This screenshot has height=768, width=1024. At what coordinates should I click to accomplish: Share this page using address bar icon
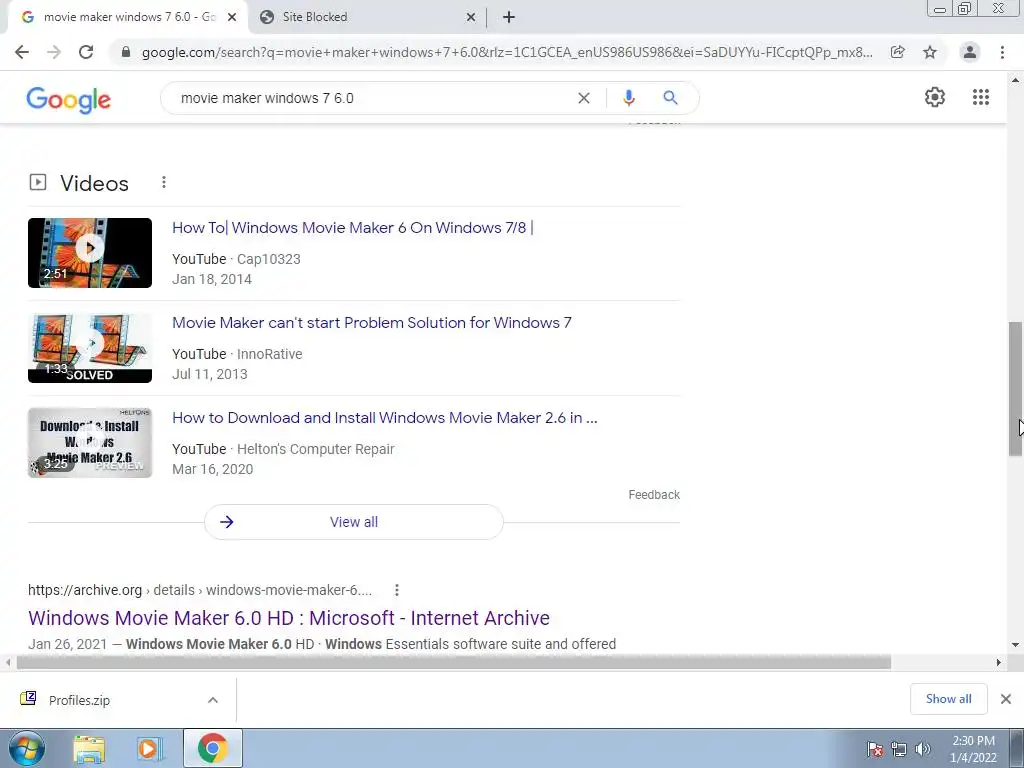tap(898, 52)
